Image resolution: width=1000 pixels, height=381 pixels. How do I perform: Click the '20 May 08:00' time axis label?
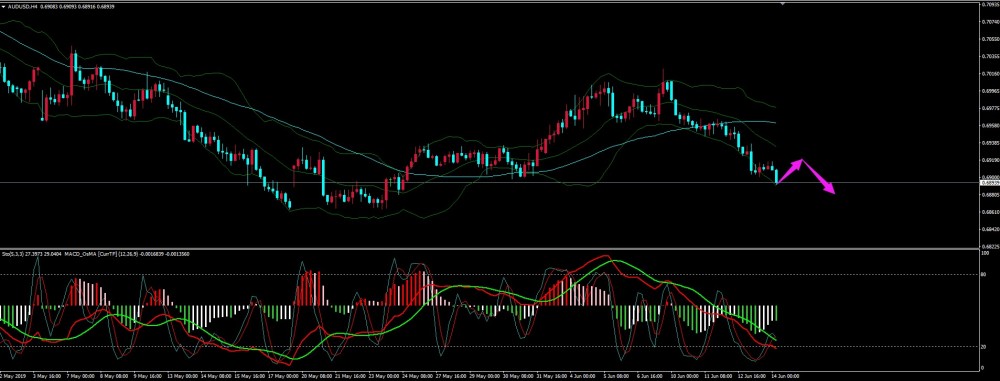click(x=315, y=377)
